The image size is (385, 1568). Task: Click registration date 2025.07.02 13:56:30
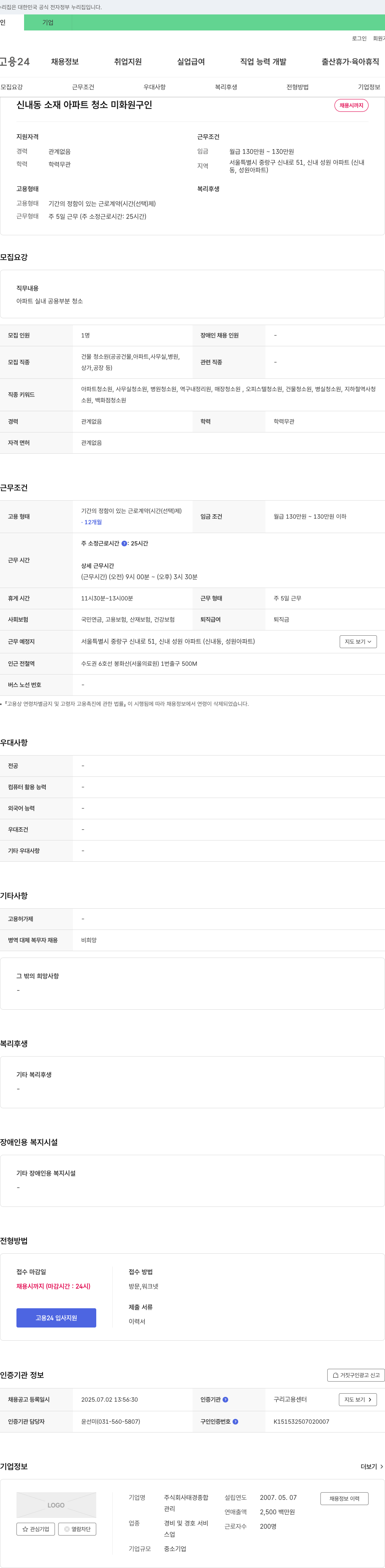pos(109,1399)
